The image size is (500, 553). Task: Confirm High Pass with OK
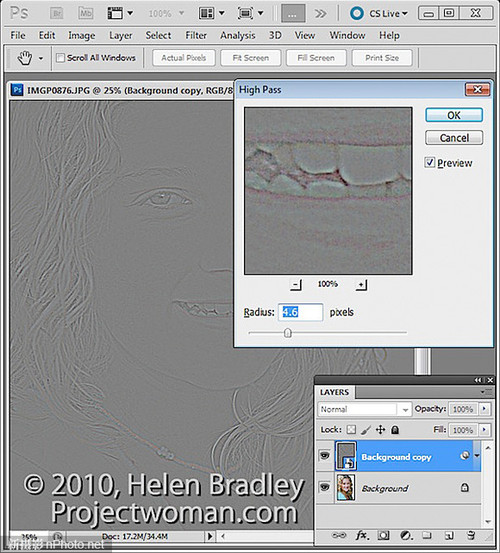(454, 115)
